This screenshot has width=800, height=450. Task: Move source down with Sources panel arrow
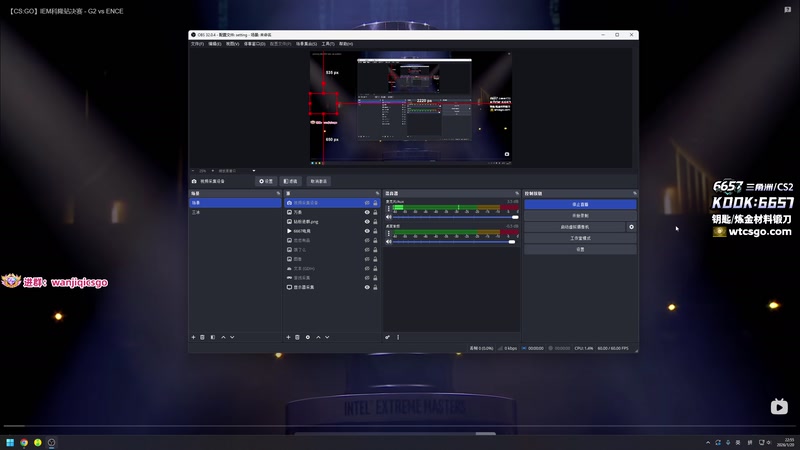[x=327, y=337]
